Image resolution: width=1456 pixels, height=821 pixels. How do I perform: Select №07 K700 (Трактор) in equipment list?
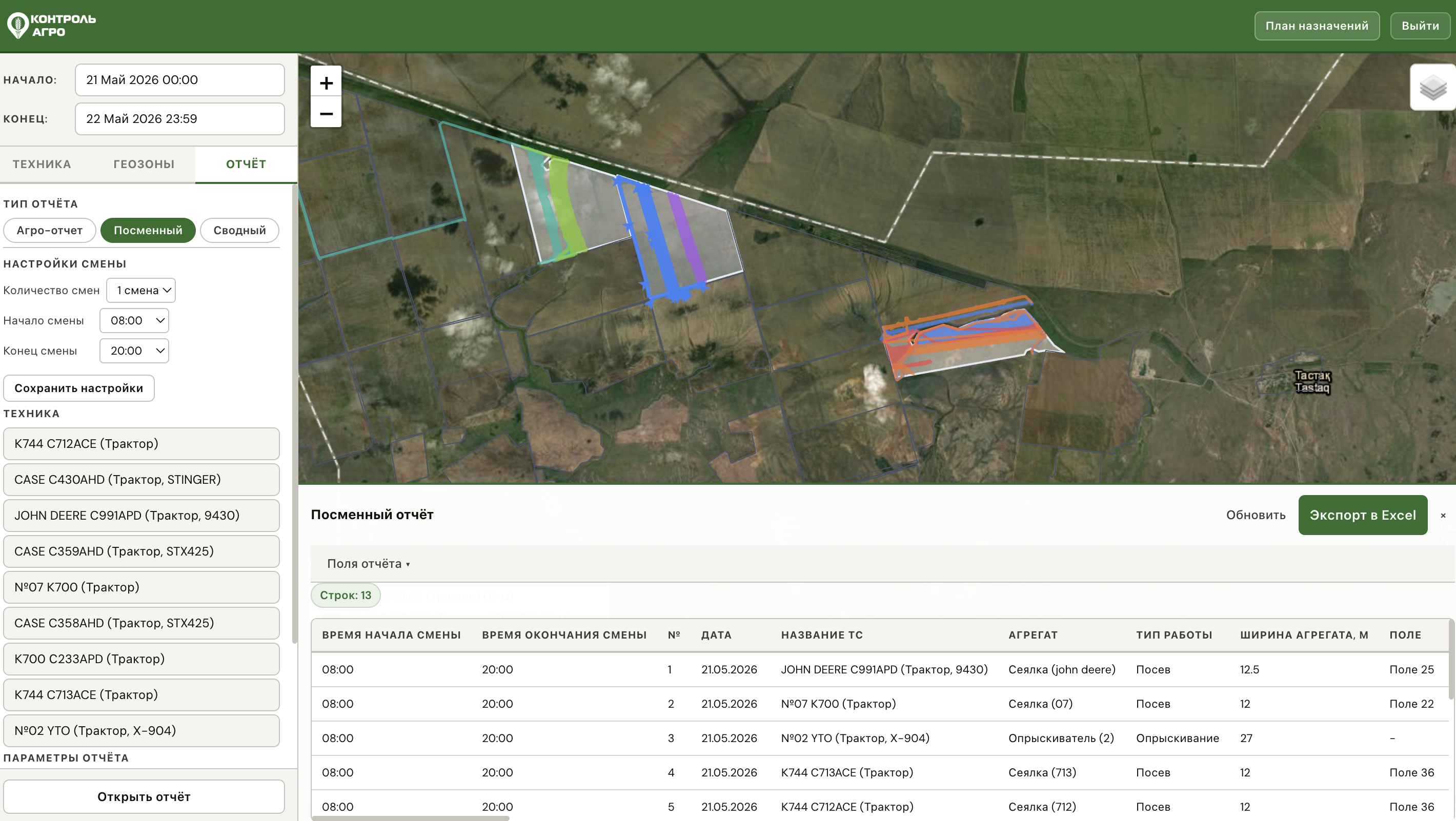click(x=141, y=587)
